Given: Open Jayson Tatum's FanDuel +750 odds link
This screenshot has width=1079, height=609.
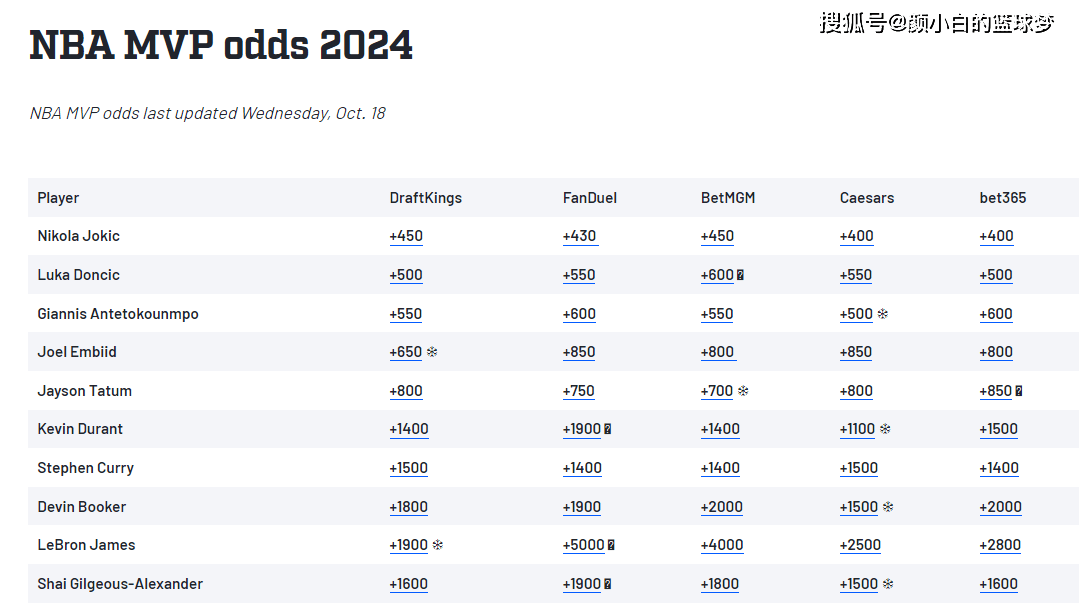Looking at the screenshot, I should (x=578, y=391).
